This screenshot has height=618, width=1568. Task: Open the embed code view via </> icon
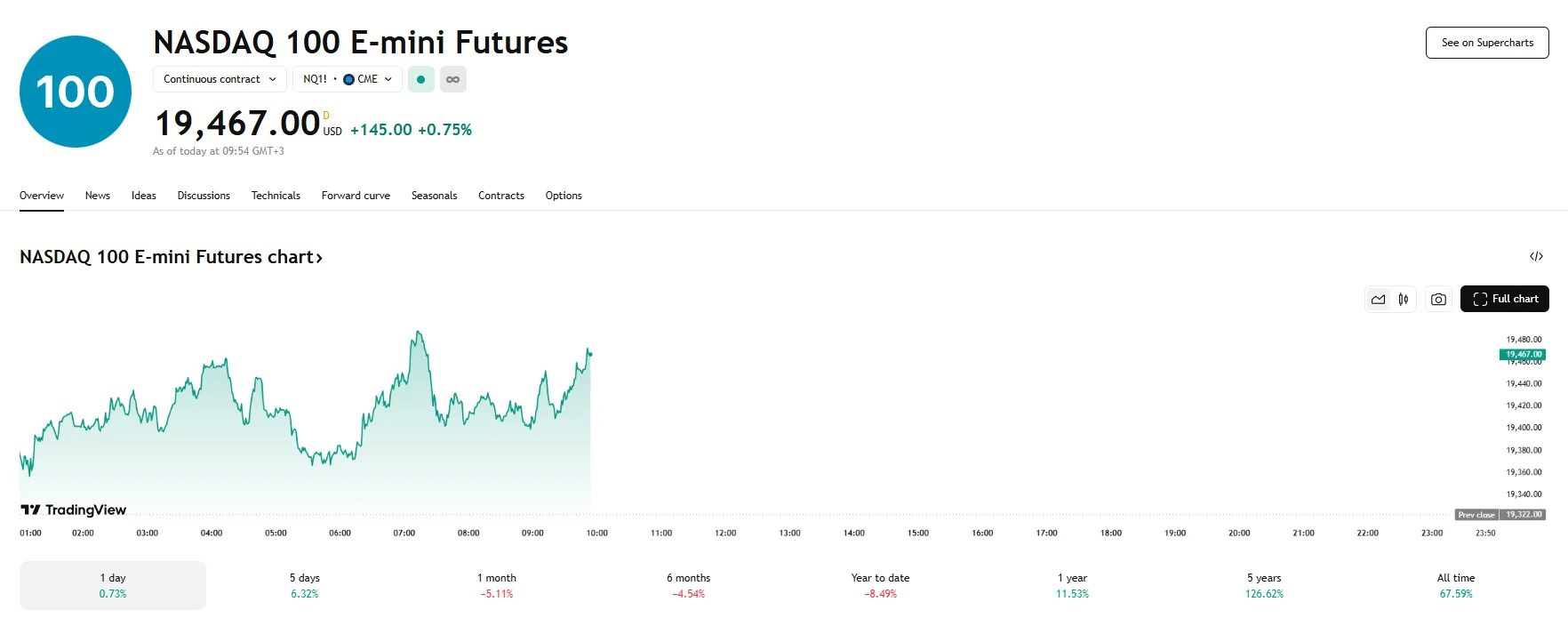pos(1537,256)
